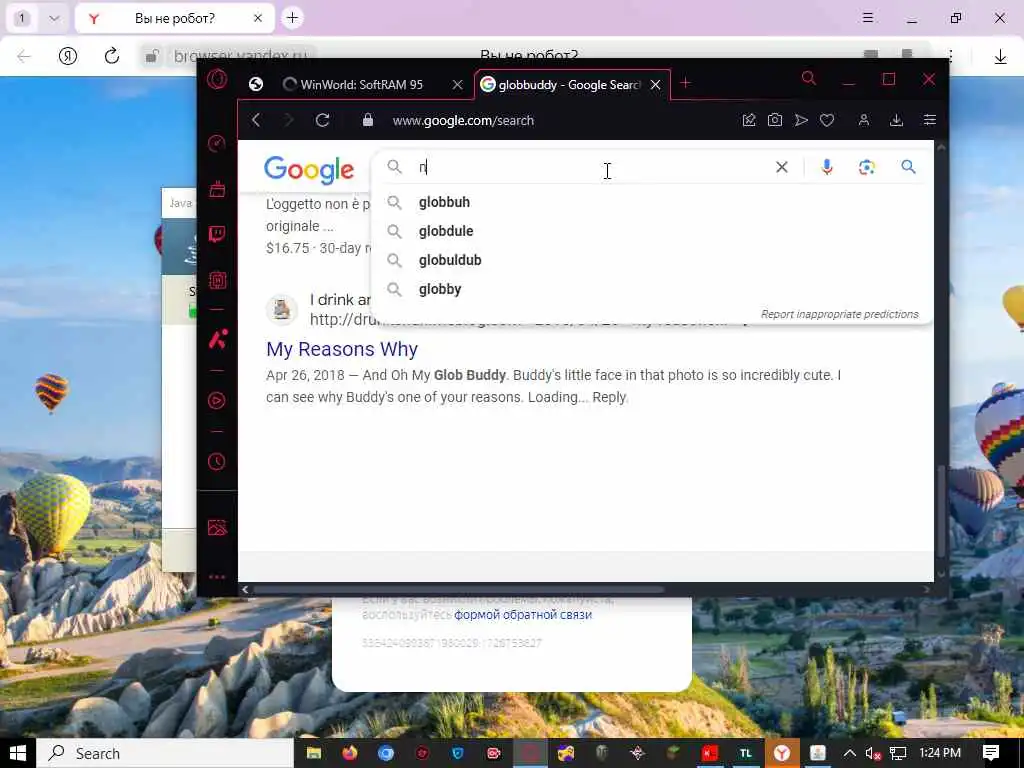Open the sidebar three-dots setup menu
This screenshot has width=1024, height=768.
pos(217,577)
